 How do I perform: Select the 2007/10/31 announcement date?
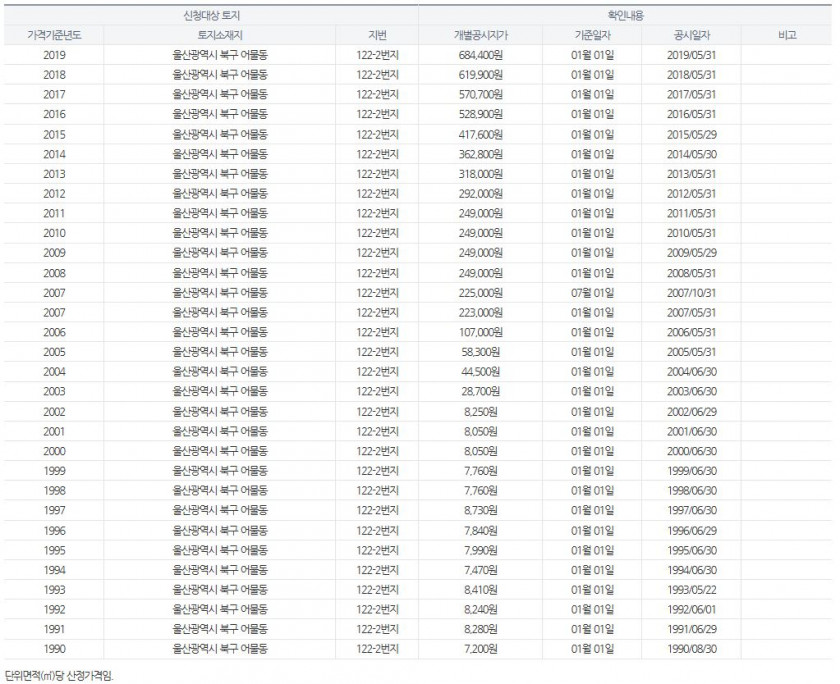[692, 293]
